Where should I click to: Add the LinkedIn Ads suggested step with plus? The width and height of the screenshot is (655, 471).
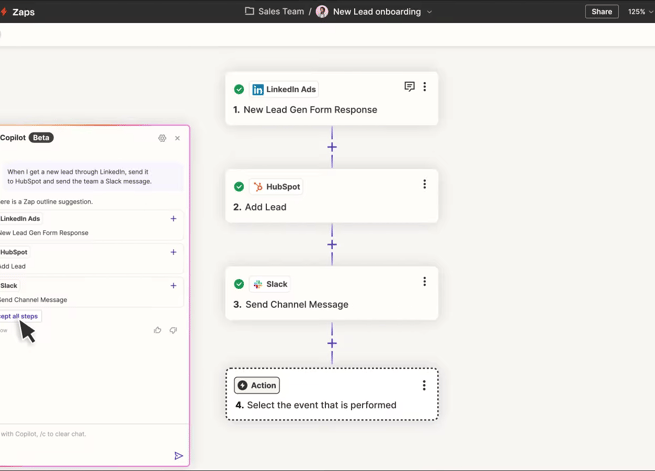coord(173,219)
